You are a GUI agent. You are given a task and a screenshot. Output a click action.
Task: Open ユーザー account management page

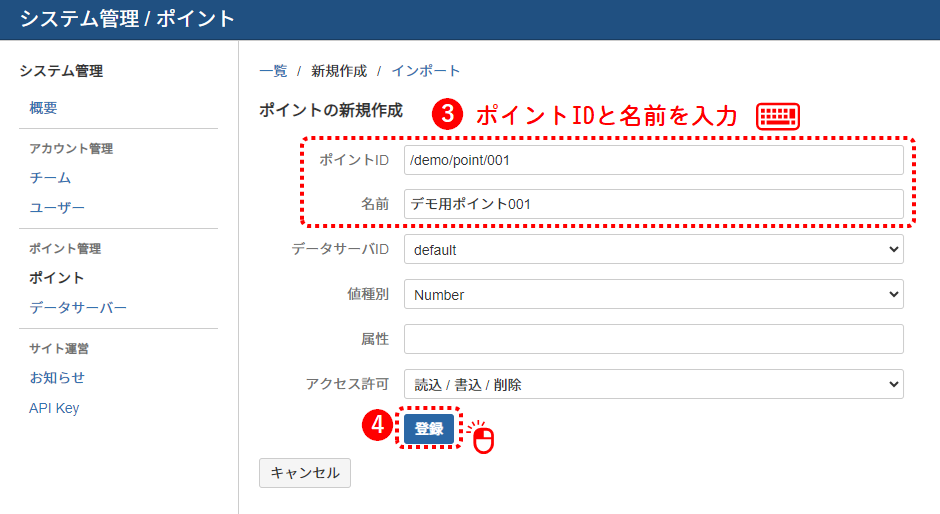[x=57, y=208]
